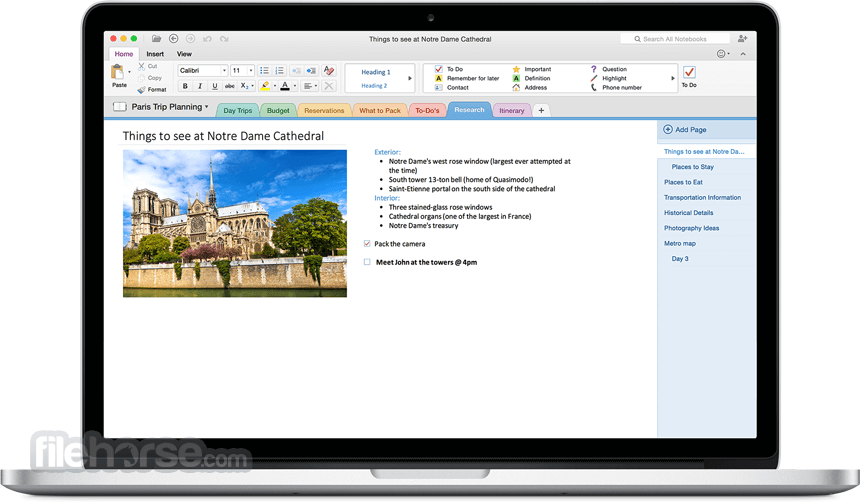
Task: Decrease the indent
Action: pos(296,71)
